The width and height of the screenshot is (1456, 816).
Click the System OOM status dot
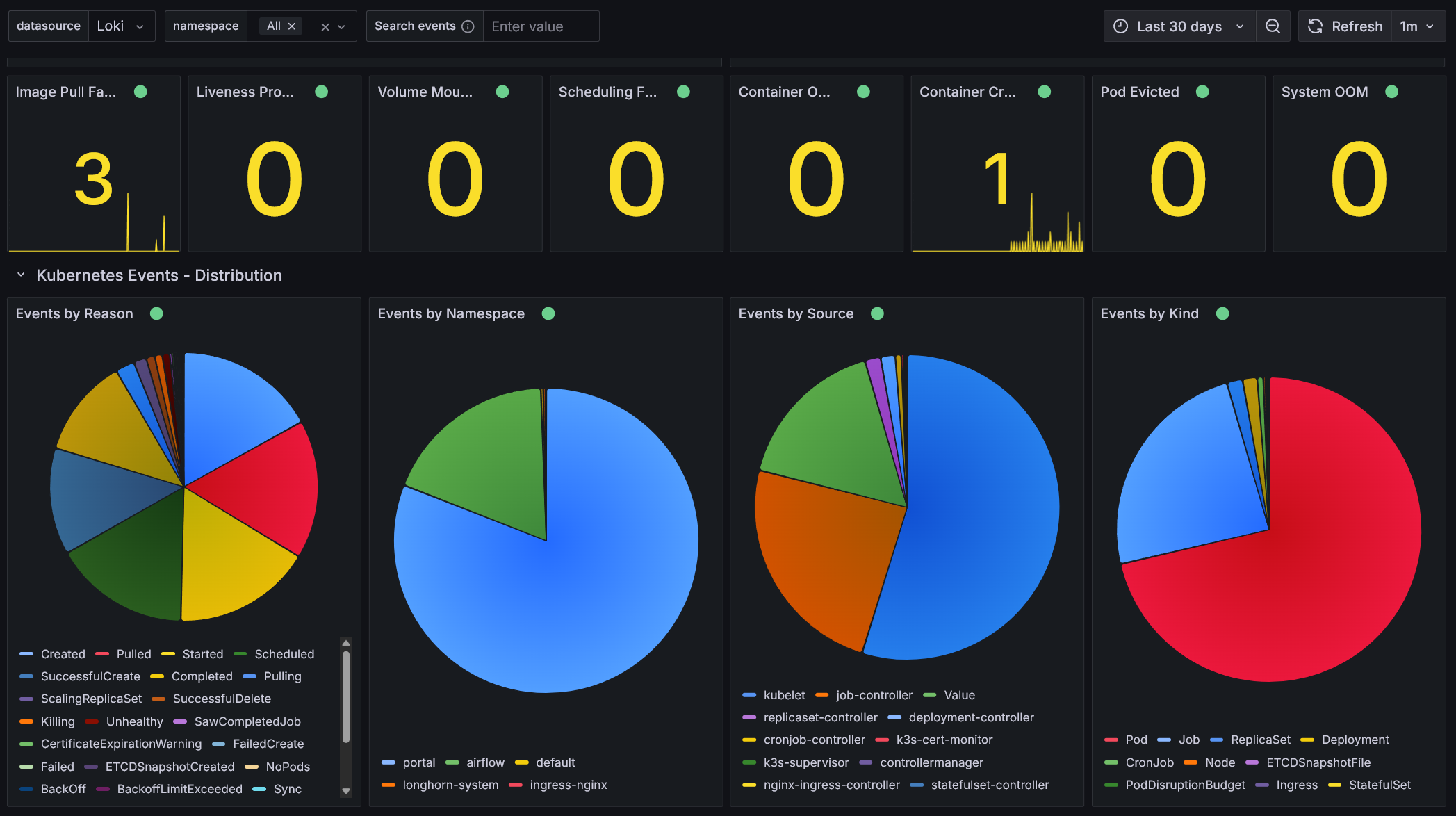(1391, 92)
